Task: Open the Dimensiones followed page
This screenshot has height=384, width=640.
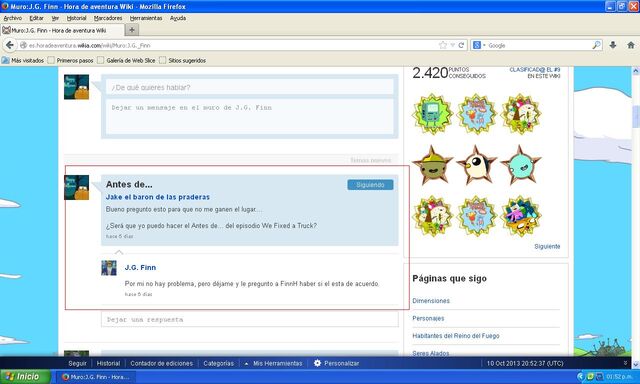Action: 431,300
